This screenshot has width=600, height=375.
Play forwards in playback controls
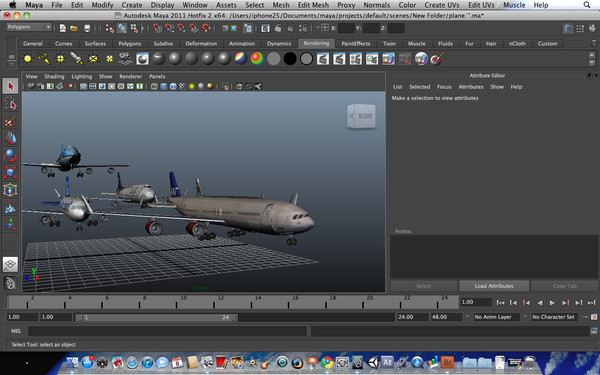[552, 303]
